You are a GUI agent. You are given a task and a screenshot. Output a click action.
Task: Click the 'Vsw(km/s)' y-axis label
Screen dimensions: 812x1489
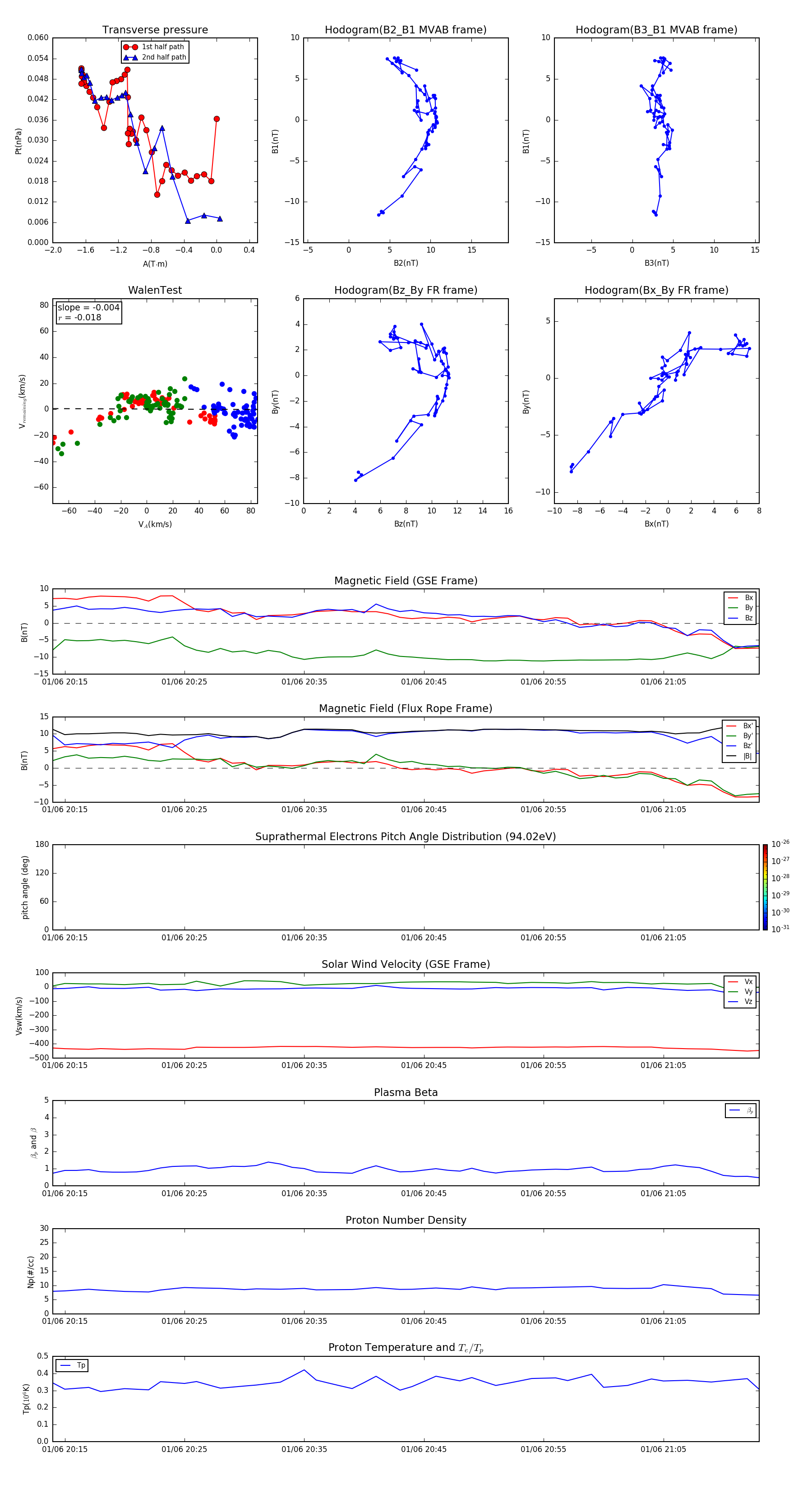pos(18,1016)
